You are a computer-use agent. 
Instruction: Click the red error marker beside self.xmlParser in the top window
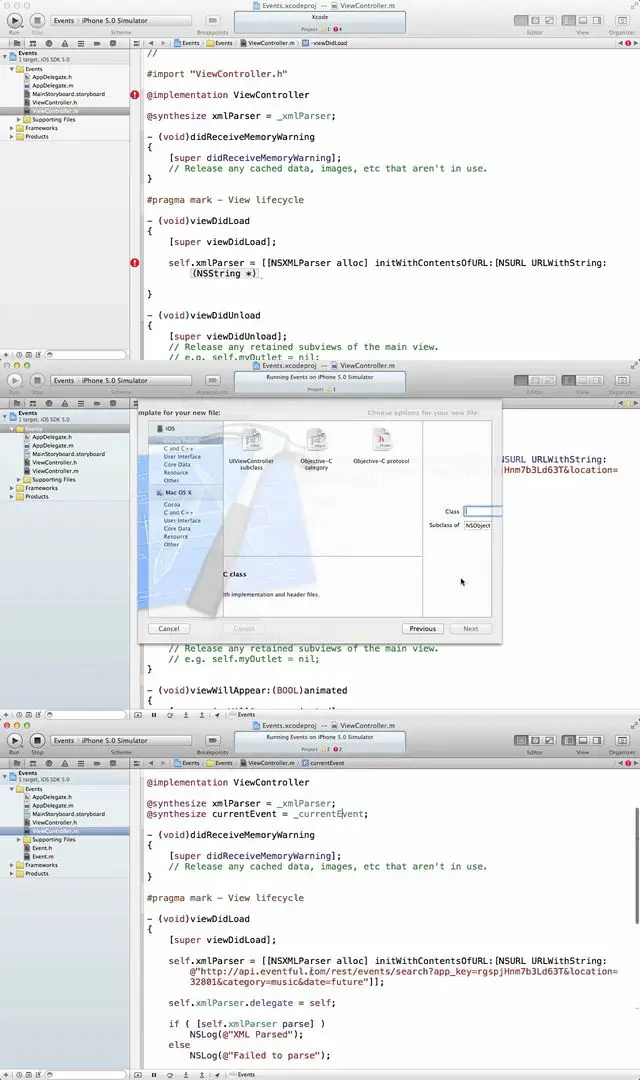(135, 262)
